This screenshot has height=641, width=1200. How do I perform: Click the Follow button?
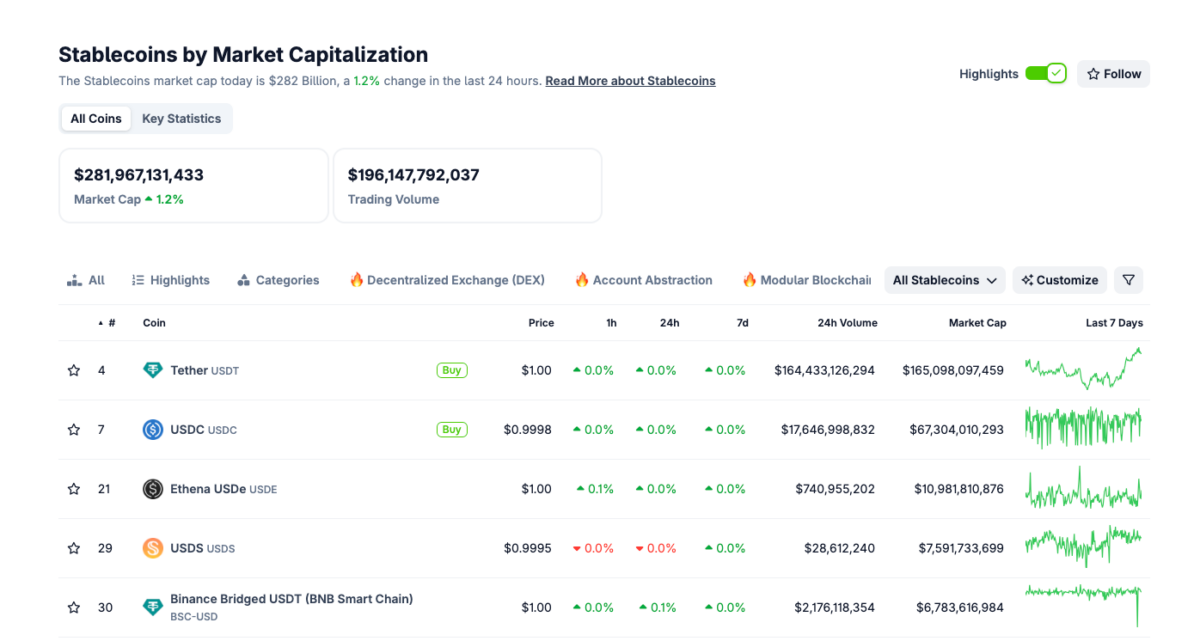[1113, 74]
